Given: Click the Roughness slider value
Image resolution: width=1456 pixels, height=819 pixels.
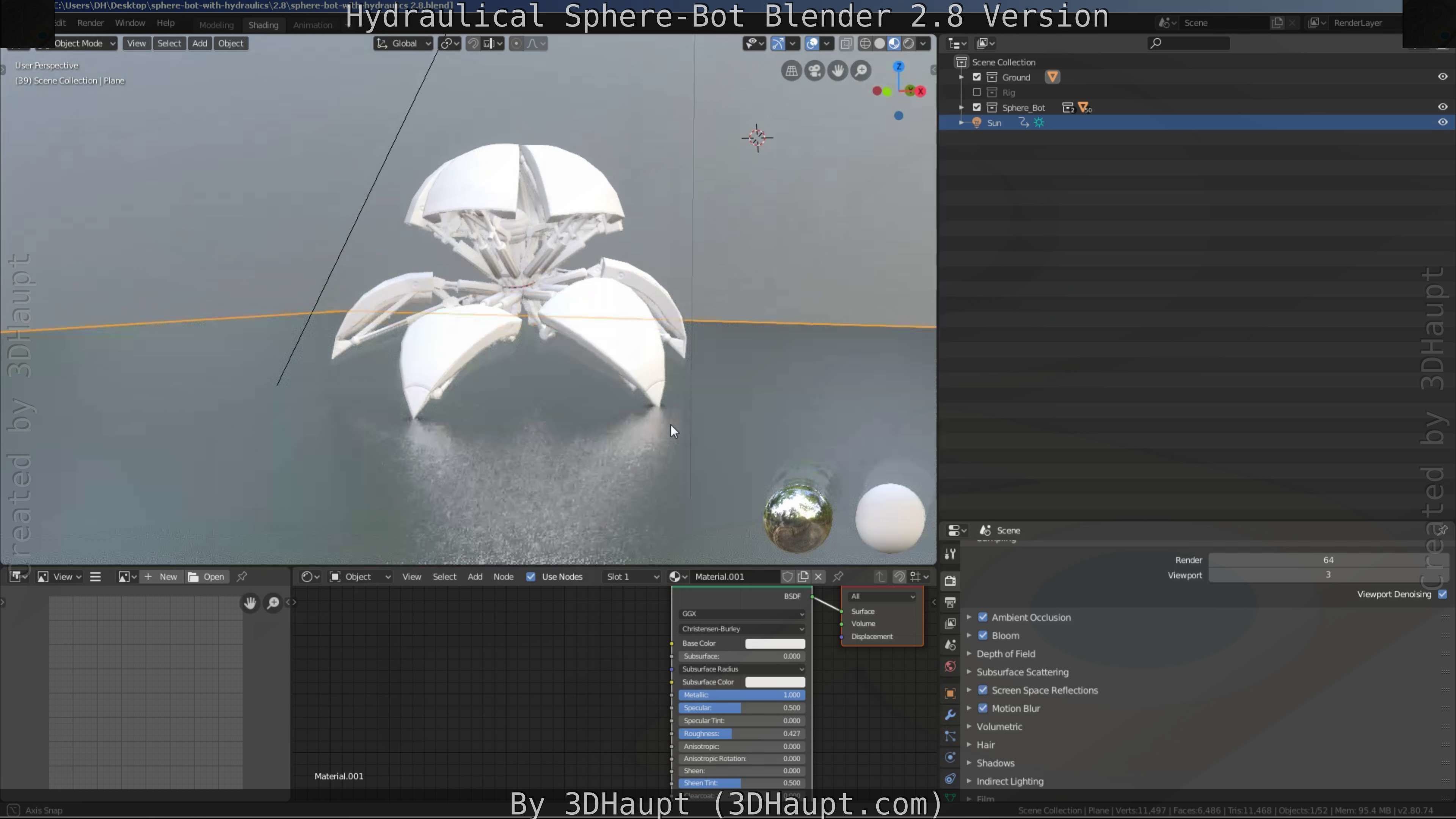Looking at the screenshot, I should click(742, 734).
